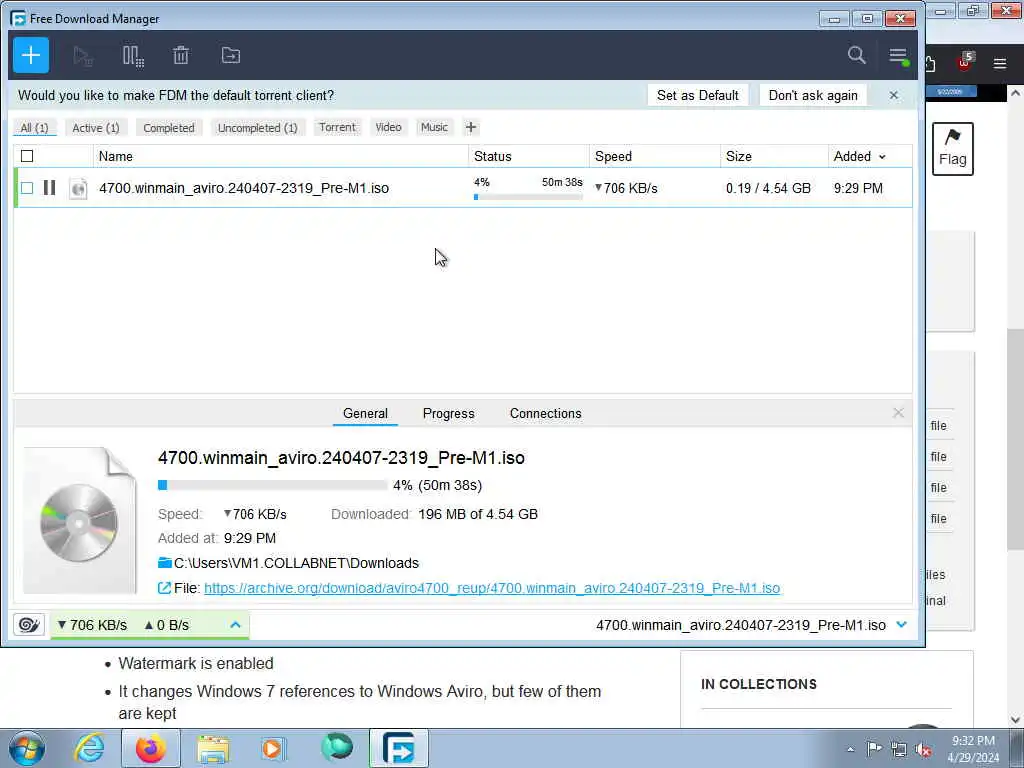Image resolution: width=1024 pixels, height=768 pixels.
Task: Start selected downloads with play icon
Action: pyautogui.click(x=83, y=56)
